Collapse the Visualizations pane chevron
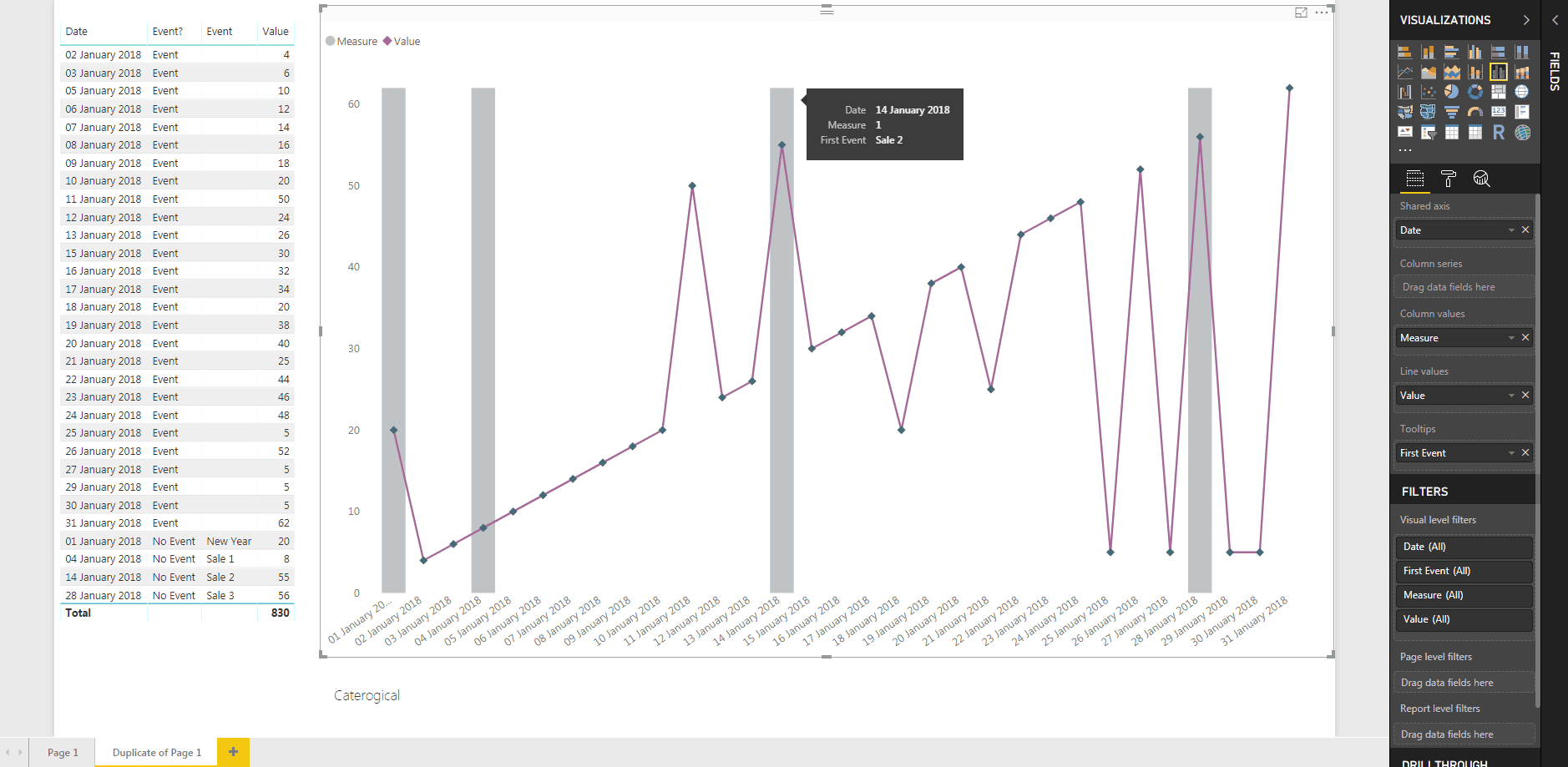 (x=1526, y=20)
